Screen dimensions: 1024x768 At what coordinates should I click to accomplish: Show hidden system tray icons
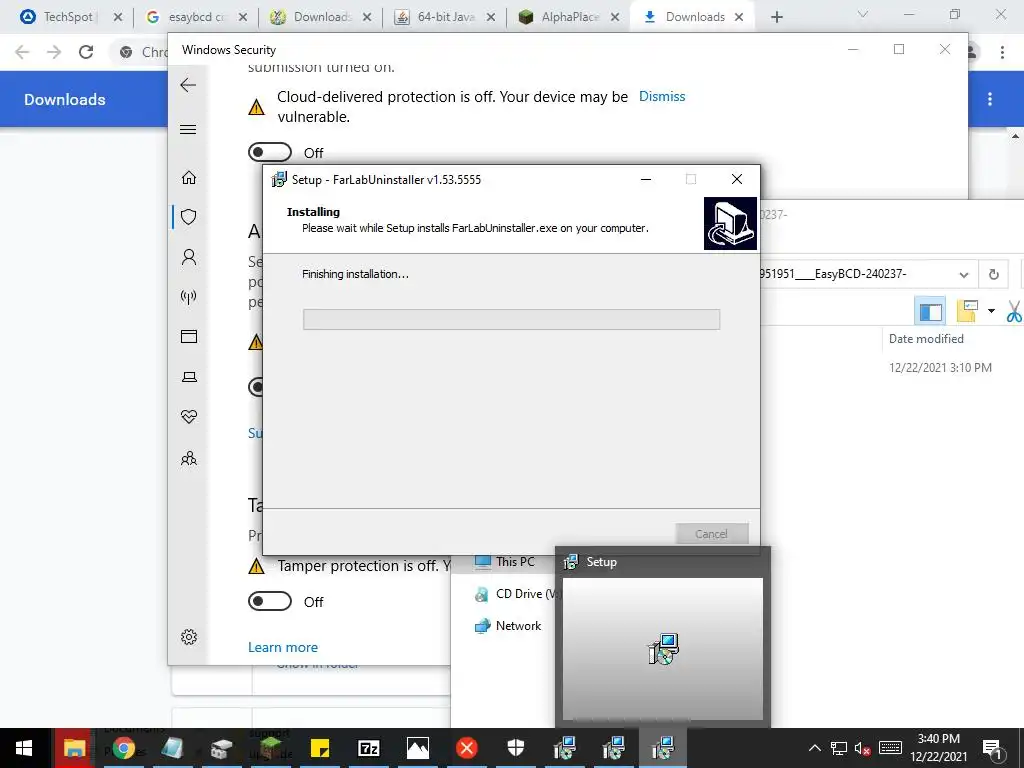(814, 748)
